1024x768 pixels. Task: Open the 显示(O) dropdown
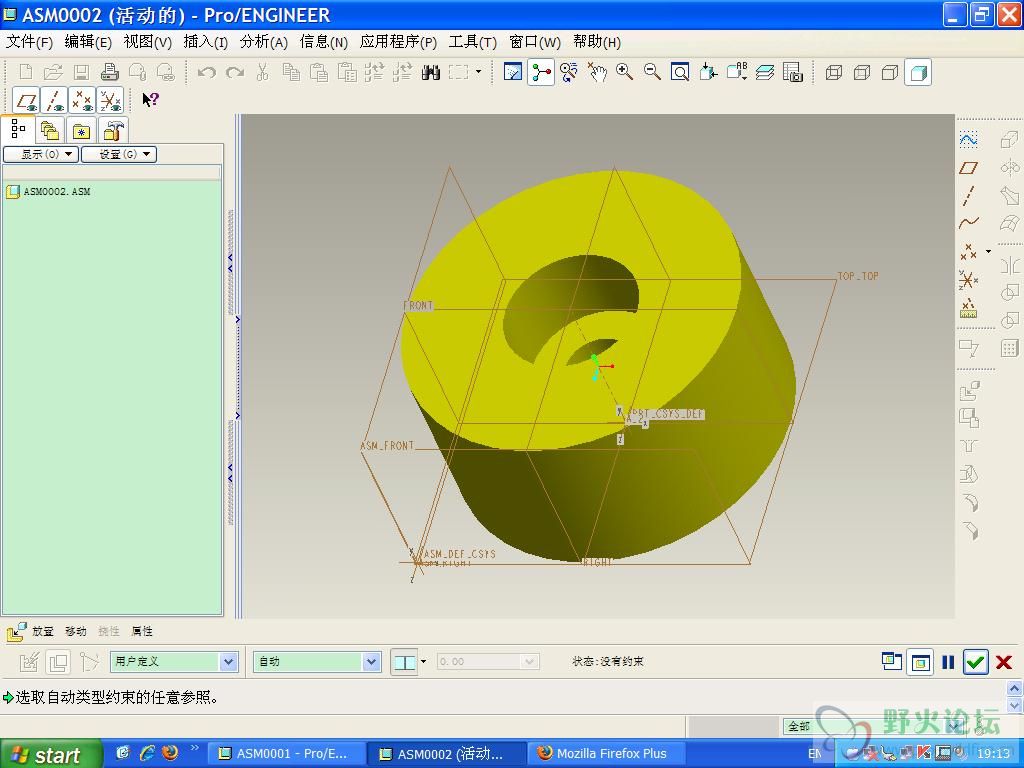(41, 154)
